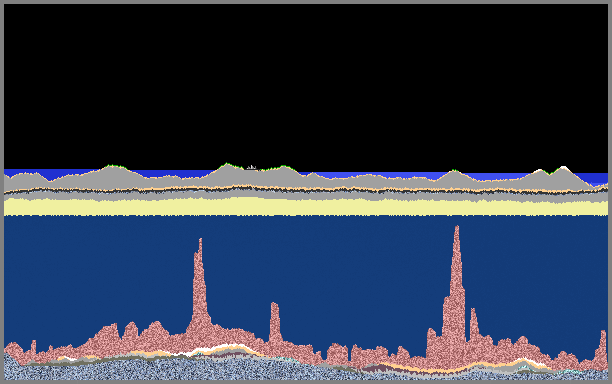Click the black sky area above the terrain
This screenshot has height=384, width=612.
306,84
